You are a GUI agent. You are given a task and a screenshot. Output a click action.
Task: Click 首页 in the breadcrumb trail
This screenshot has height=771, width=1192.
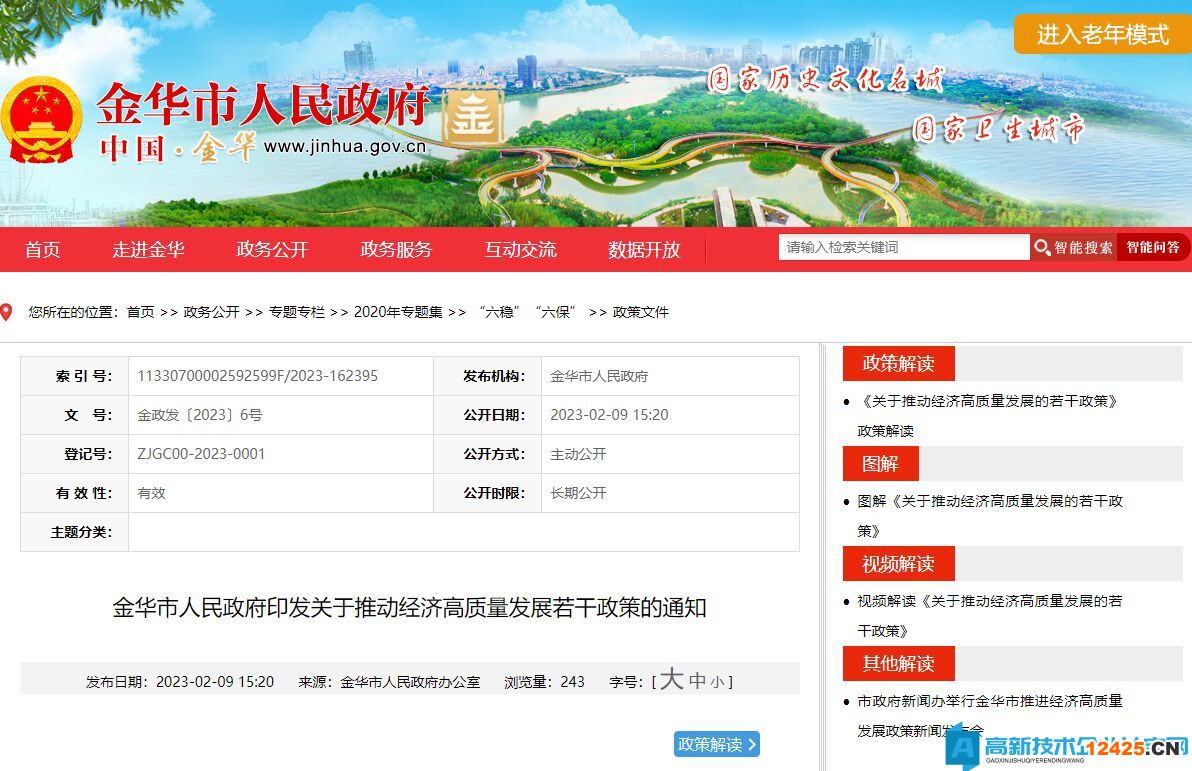140,312
